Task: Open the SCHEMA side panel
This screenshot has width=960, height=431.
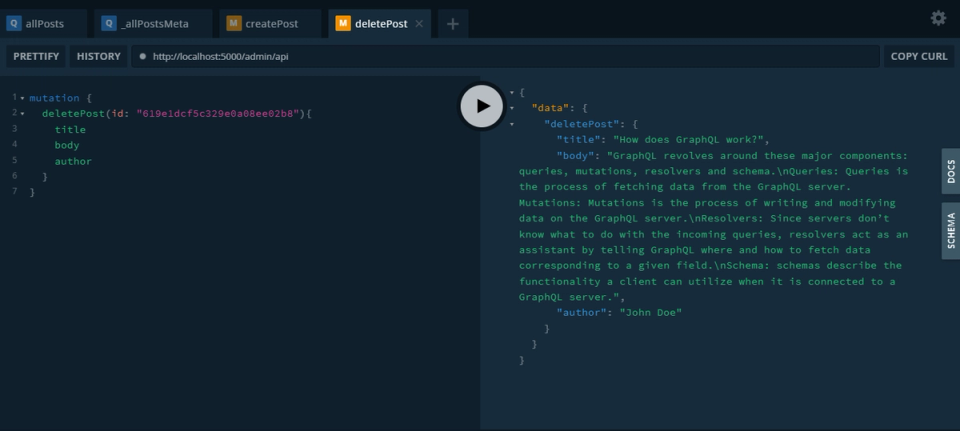Action: click(x=951, y=231)
